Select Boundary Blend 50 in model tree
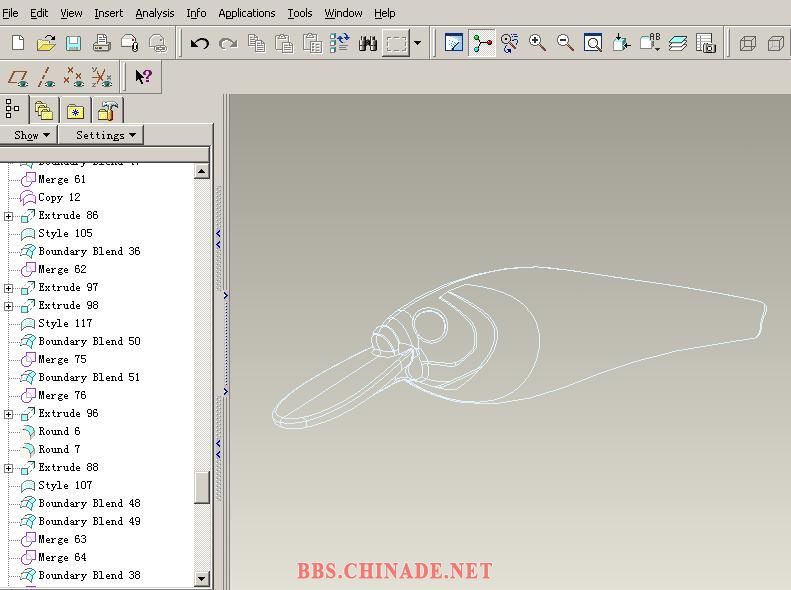The image size is (791, 590). 89,342
